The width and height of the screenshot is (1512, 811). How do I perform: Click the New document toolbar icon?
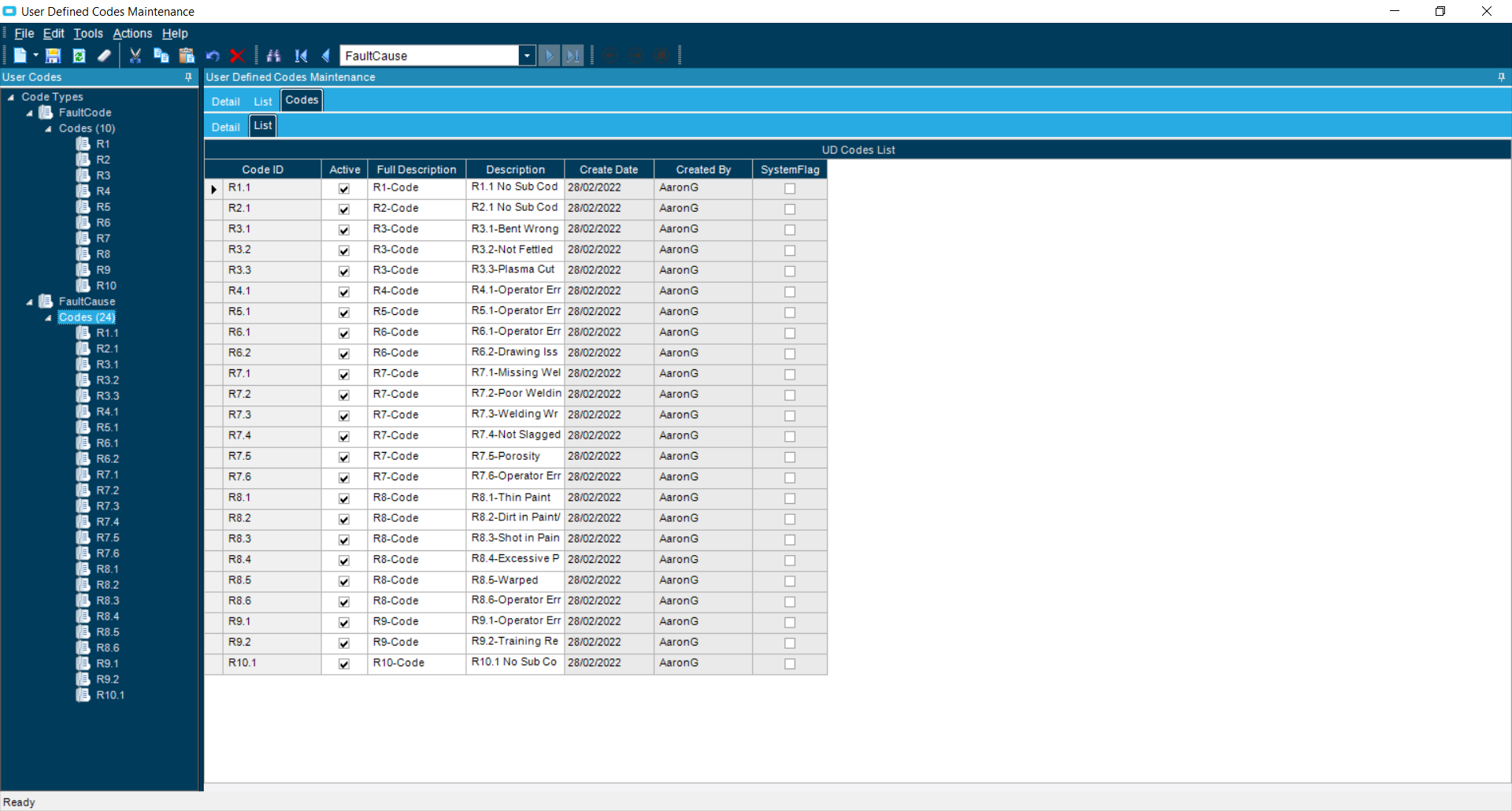20,56
